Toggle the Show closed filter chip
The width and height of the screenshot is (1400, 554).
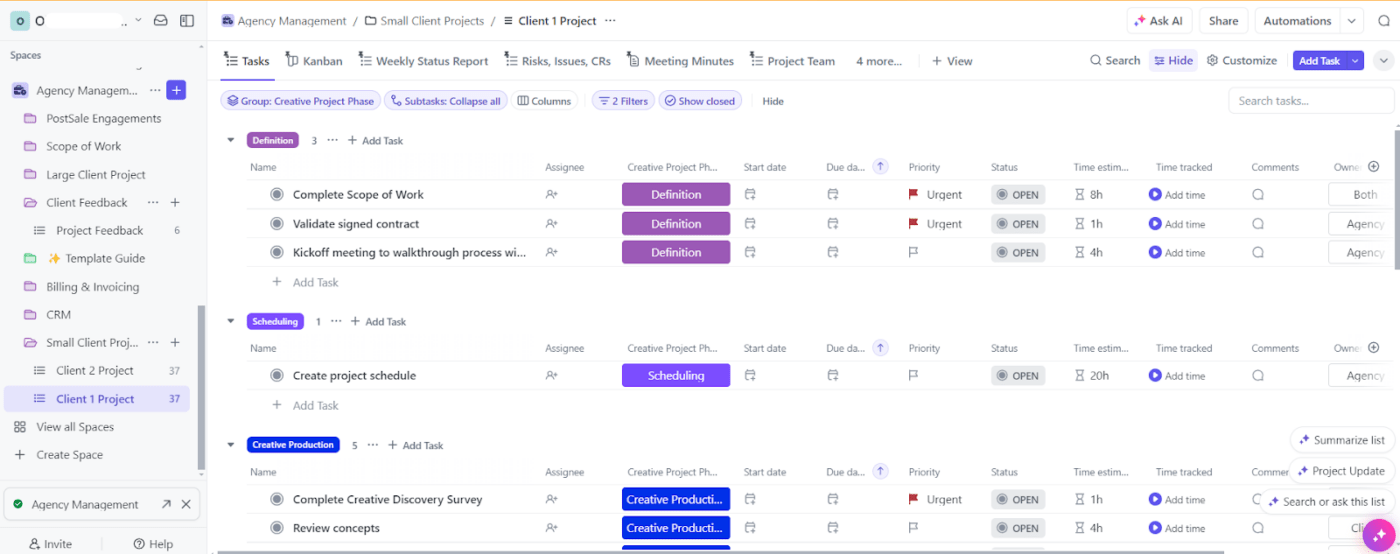pyautogui.click(x=700, y=101)
